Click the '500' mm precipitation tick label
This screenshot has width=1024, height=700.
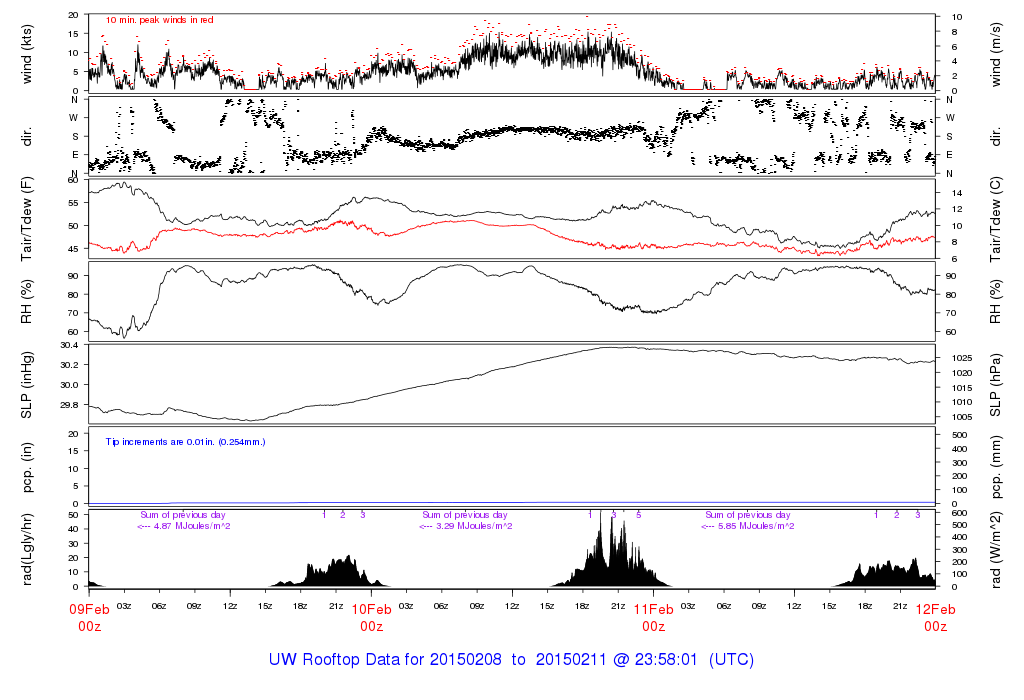pyautogui.click(x=959, y=435)
